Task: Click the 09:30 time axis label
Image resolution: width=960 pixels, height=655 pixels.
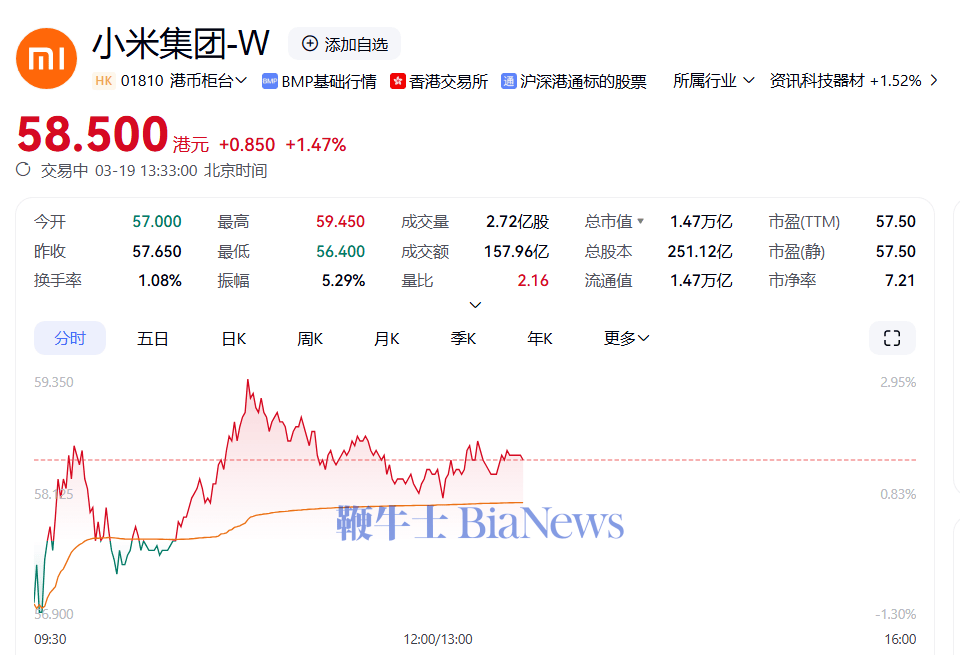Action: pos(50,640)
